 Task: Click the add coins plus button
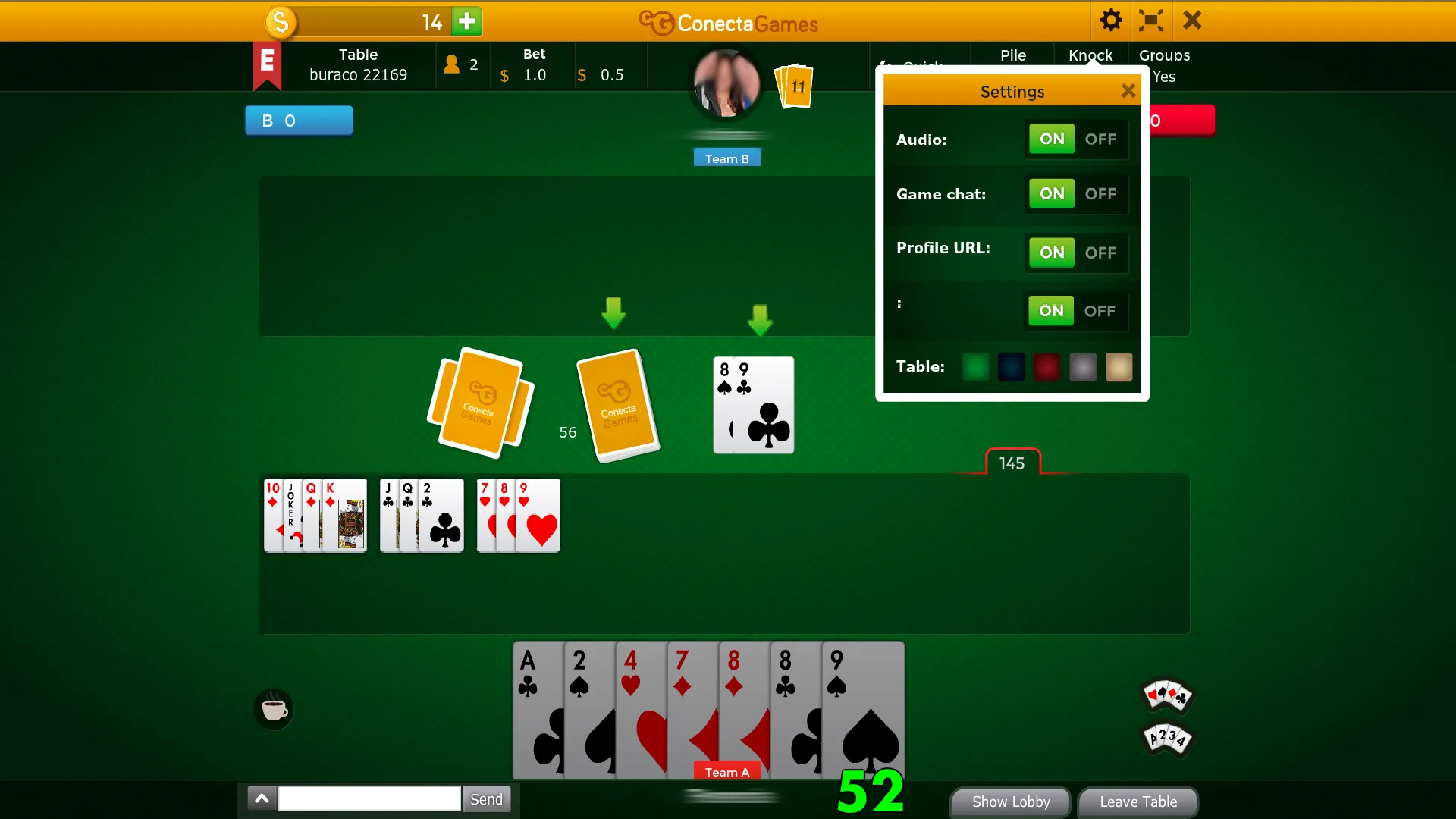point(468,22)
